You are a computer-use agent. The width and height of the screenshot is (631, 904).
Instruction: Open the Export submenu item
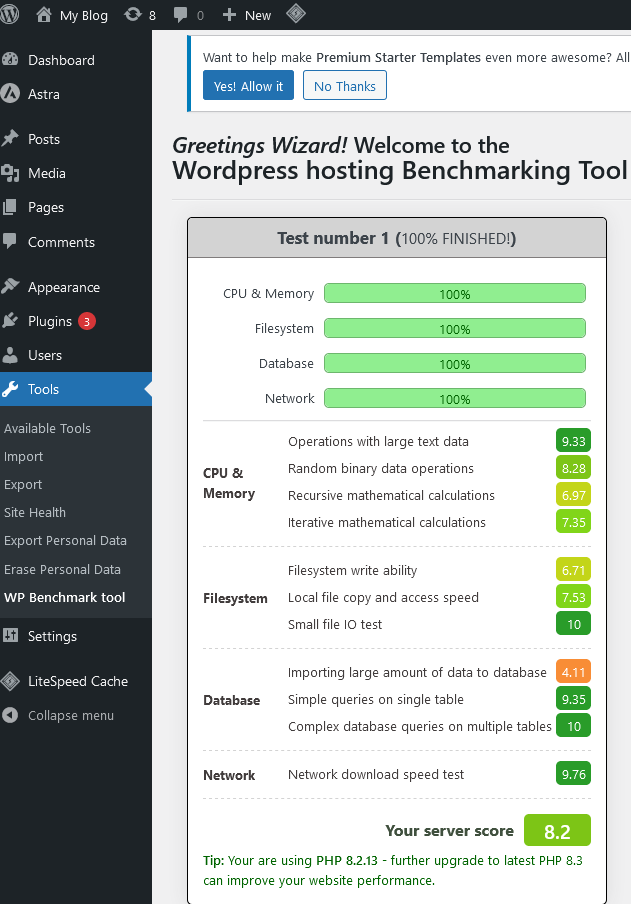click(x=22, y=485)
